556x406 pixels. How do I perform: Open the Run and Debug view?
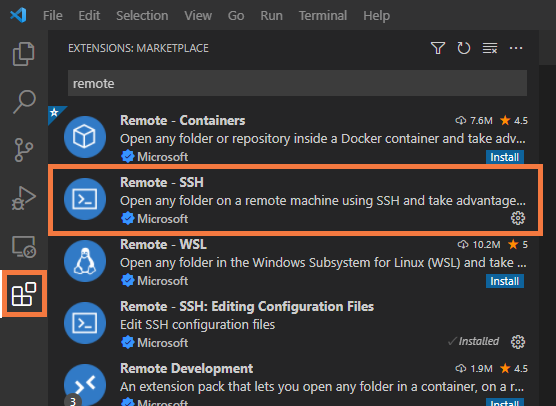[24, 198]
